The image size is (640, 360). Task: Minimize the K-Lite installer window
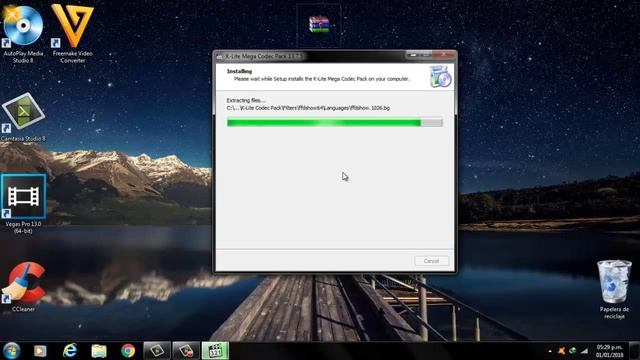coord(413,54)
